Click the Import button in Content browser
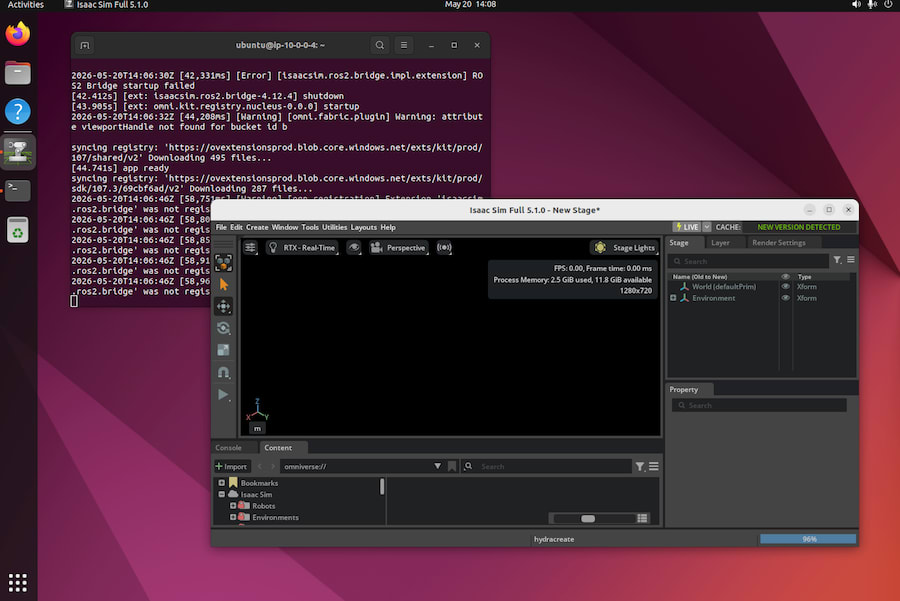 pyautogui.click(x=231, y=466)
